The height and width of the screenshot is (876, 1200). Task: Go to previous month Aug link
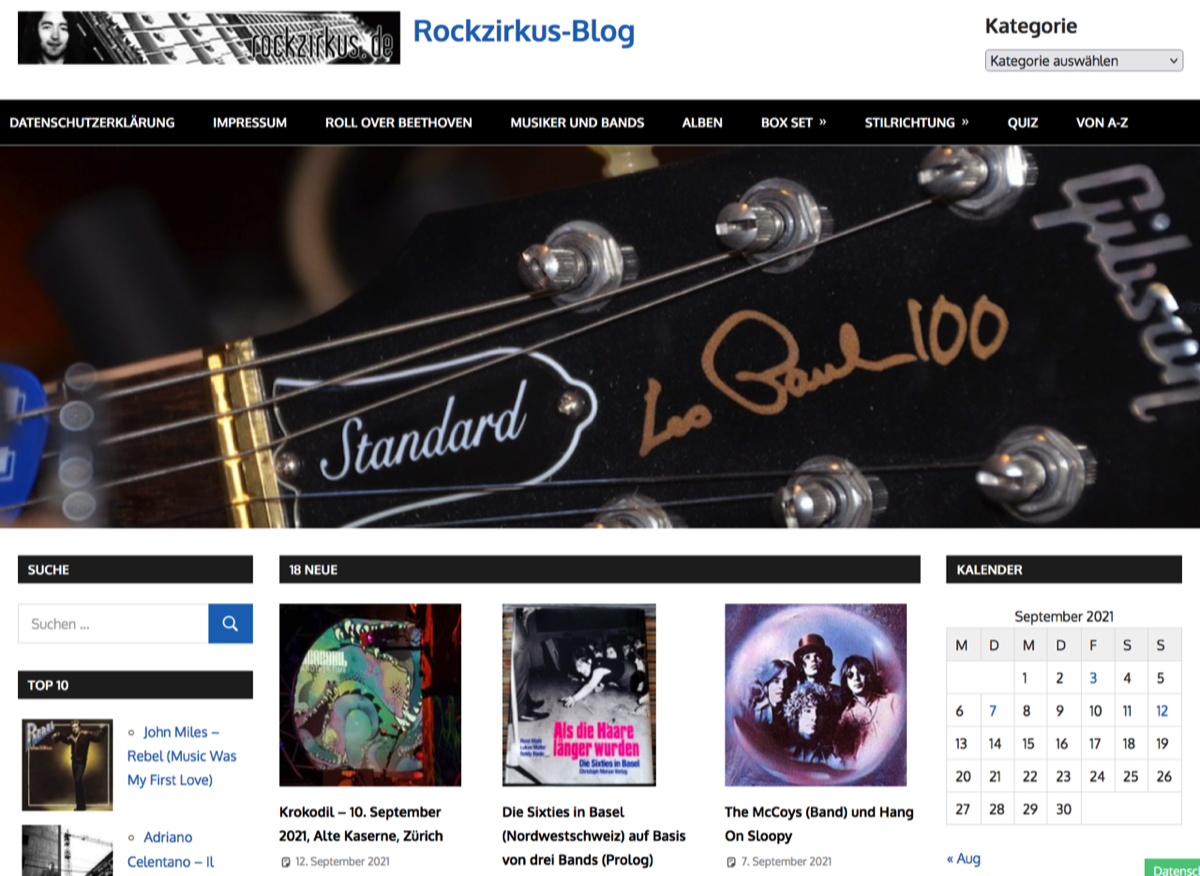tap(963, 858)
